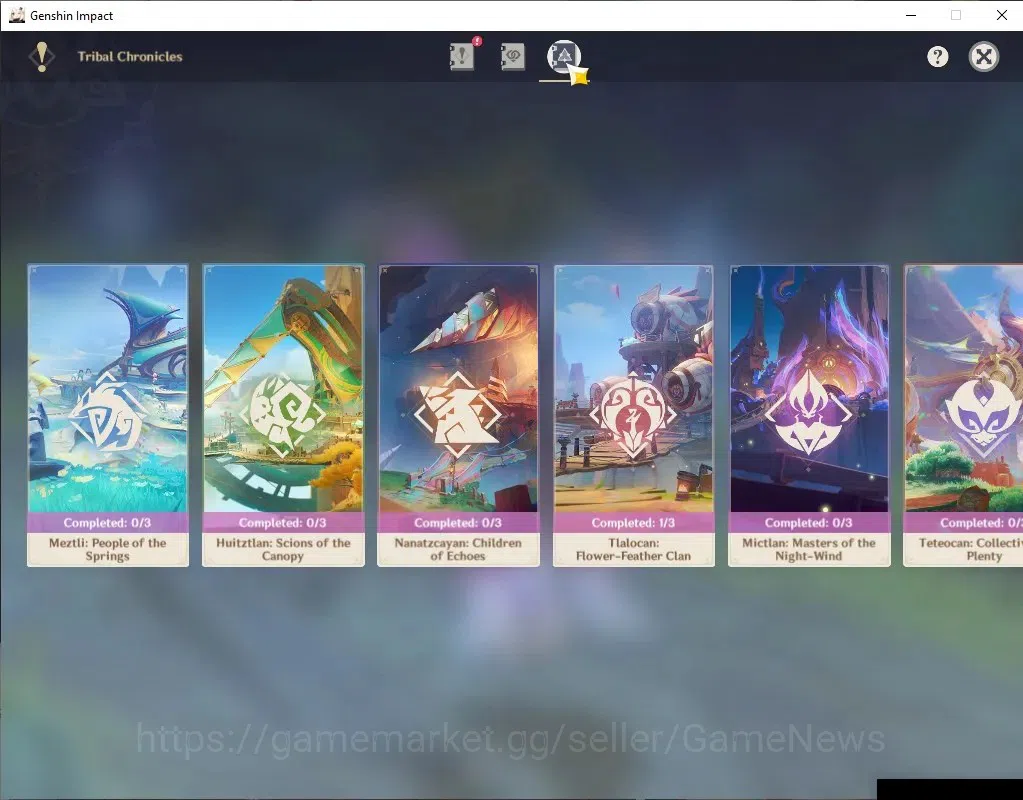Open the Tlalocan: Flower-Feather Clan card
The height and width of the screenshot is (800, 1023).
(634, 415)
